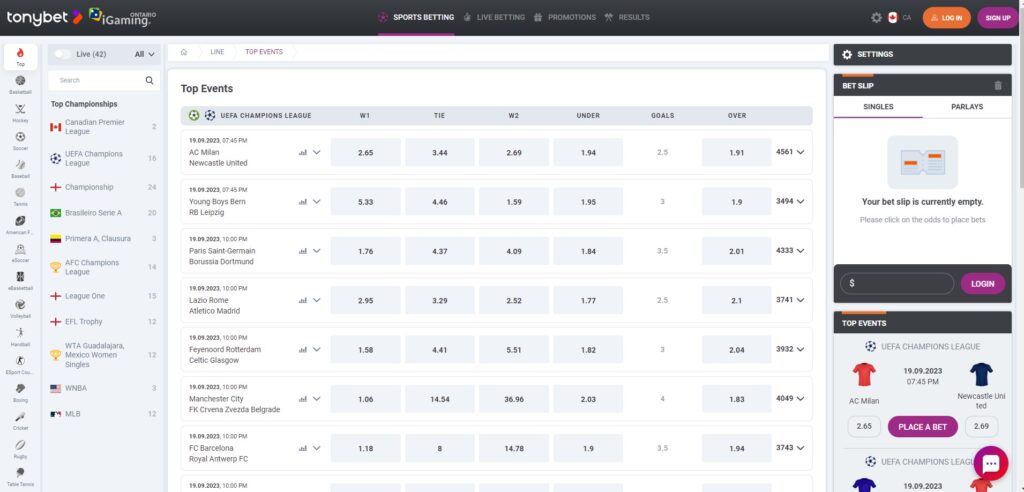
Task: Select Volleyball in the sports sidebar
Action: click(20, 308)
